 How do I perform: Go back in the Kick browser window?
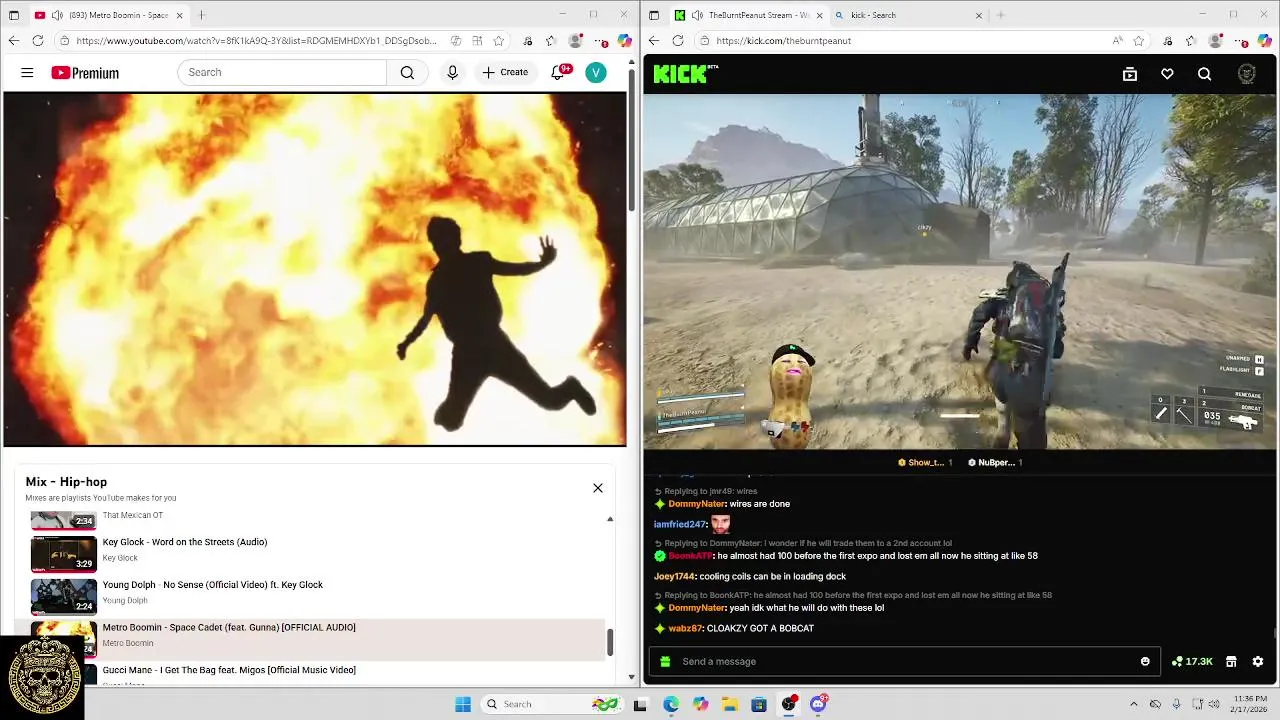coord(653,41)
